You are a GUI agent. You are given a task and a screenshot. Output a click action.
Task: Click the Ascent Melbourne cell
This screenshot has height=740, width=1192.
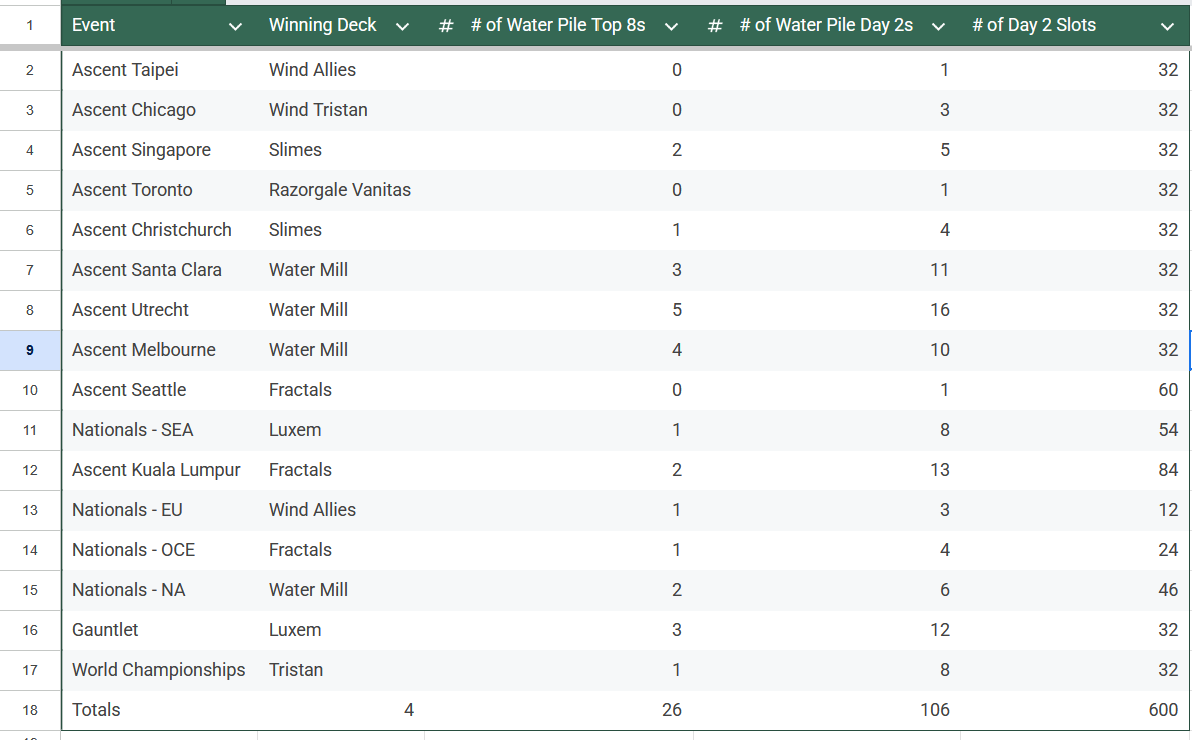160,350
